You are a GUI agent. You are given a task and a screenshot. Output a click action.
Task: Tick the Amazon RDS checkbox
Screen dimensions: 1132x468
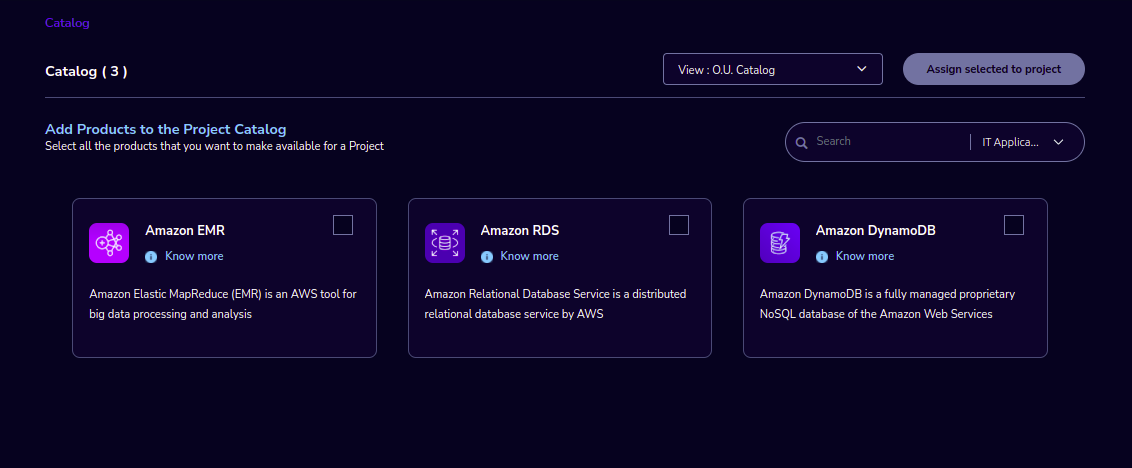tap(679, 225)
